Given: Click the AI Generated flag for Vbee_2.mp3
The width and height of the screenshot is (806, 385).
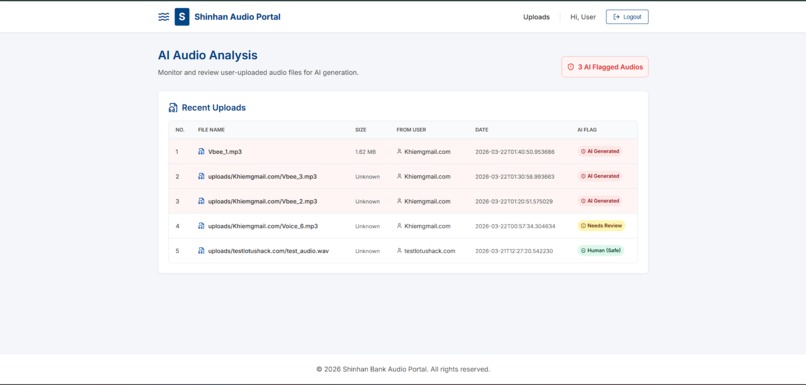Looking at the screenshot, I should click(600, 201).
